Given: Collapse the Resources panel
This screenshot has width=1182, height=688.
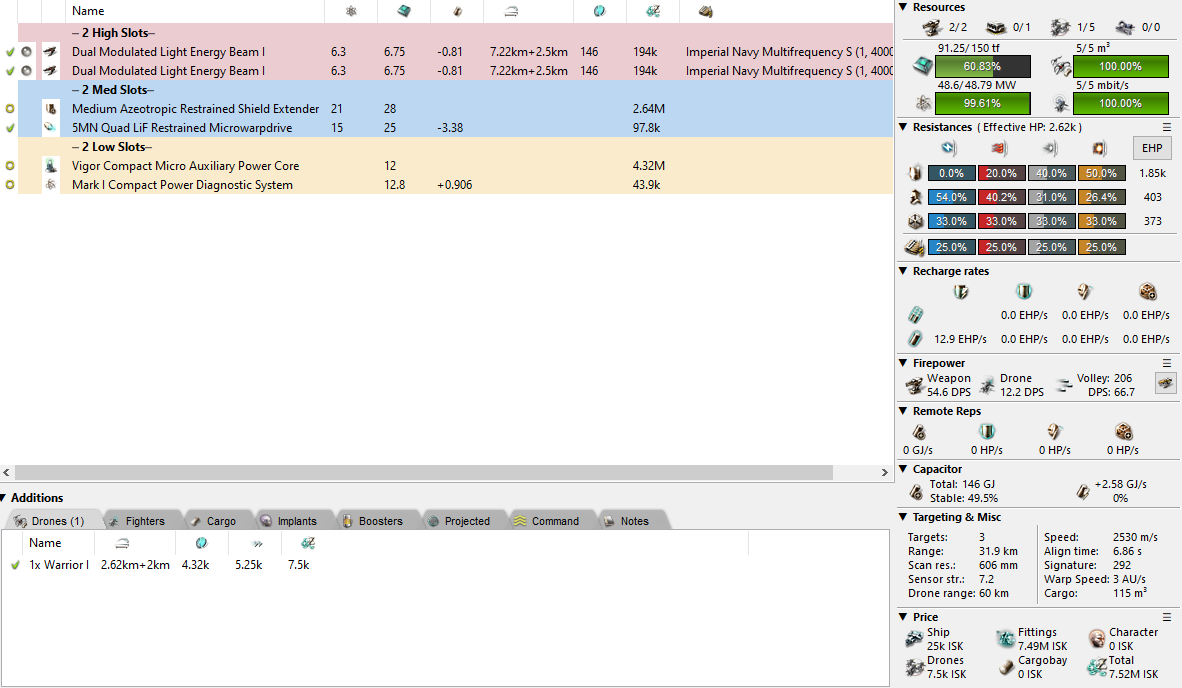Looking at the screenshot, I should (903, 7).
